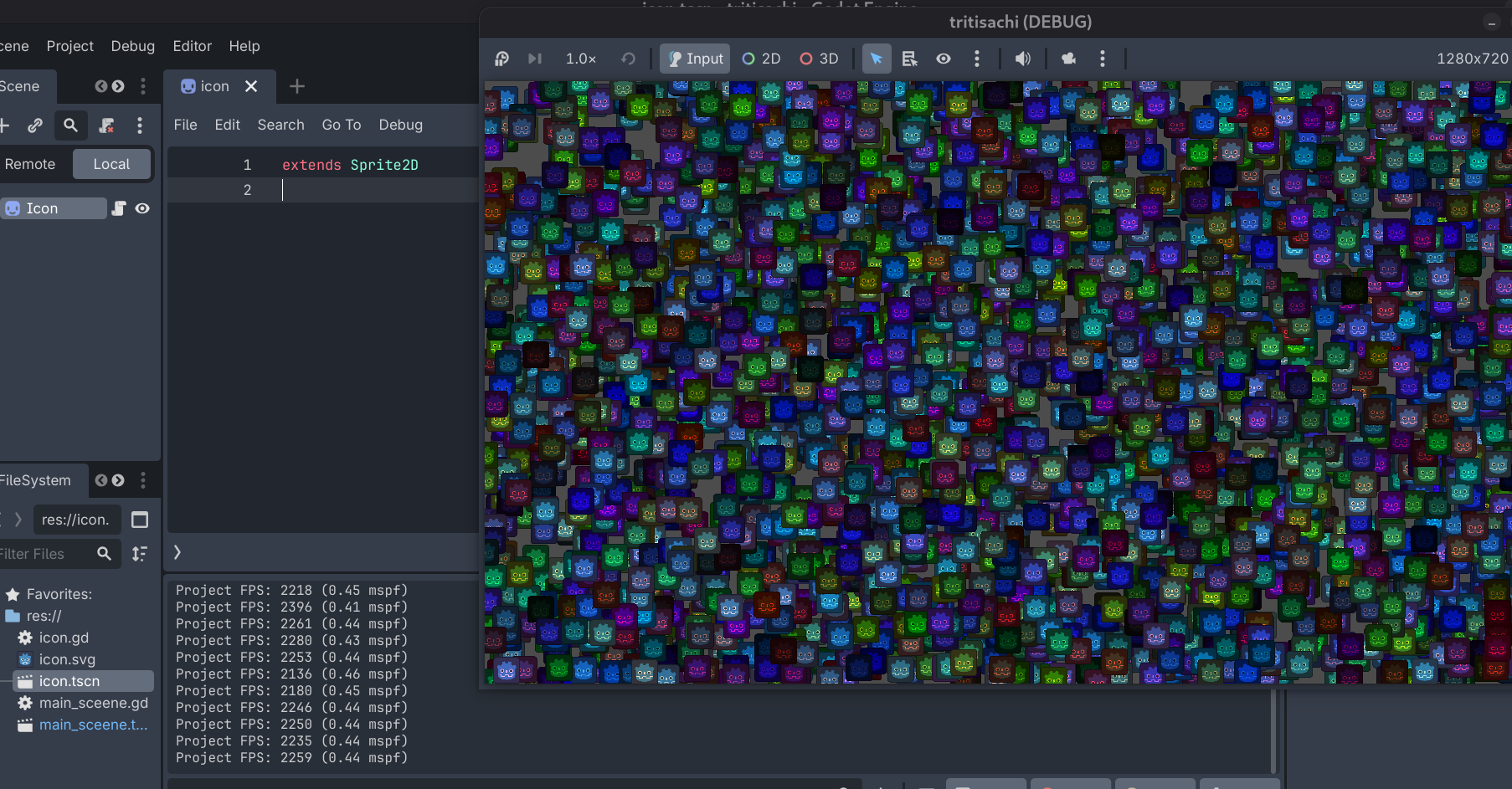
Task: Click the Filter Files magnifier icon
Action: (104, 554)
